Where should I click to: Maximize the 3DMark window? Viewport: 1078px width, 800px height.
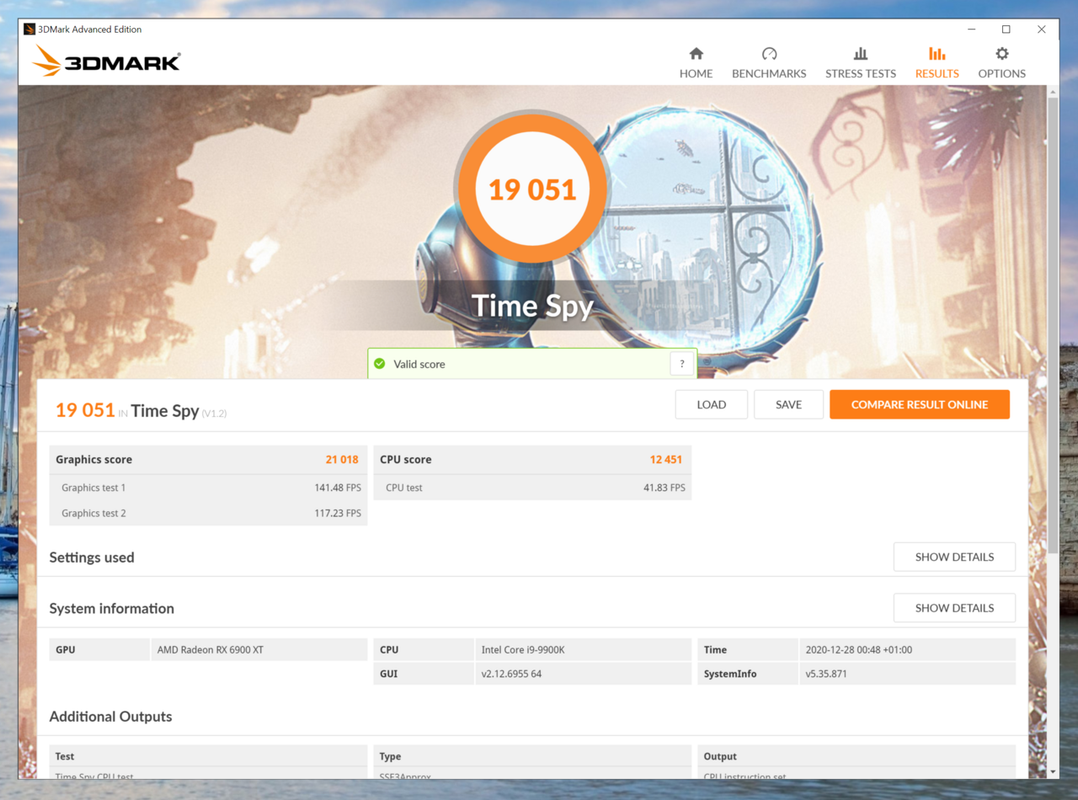click(1006, 29)
